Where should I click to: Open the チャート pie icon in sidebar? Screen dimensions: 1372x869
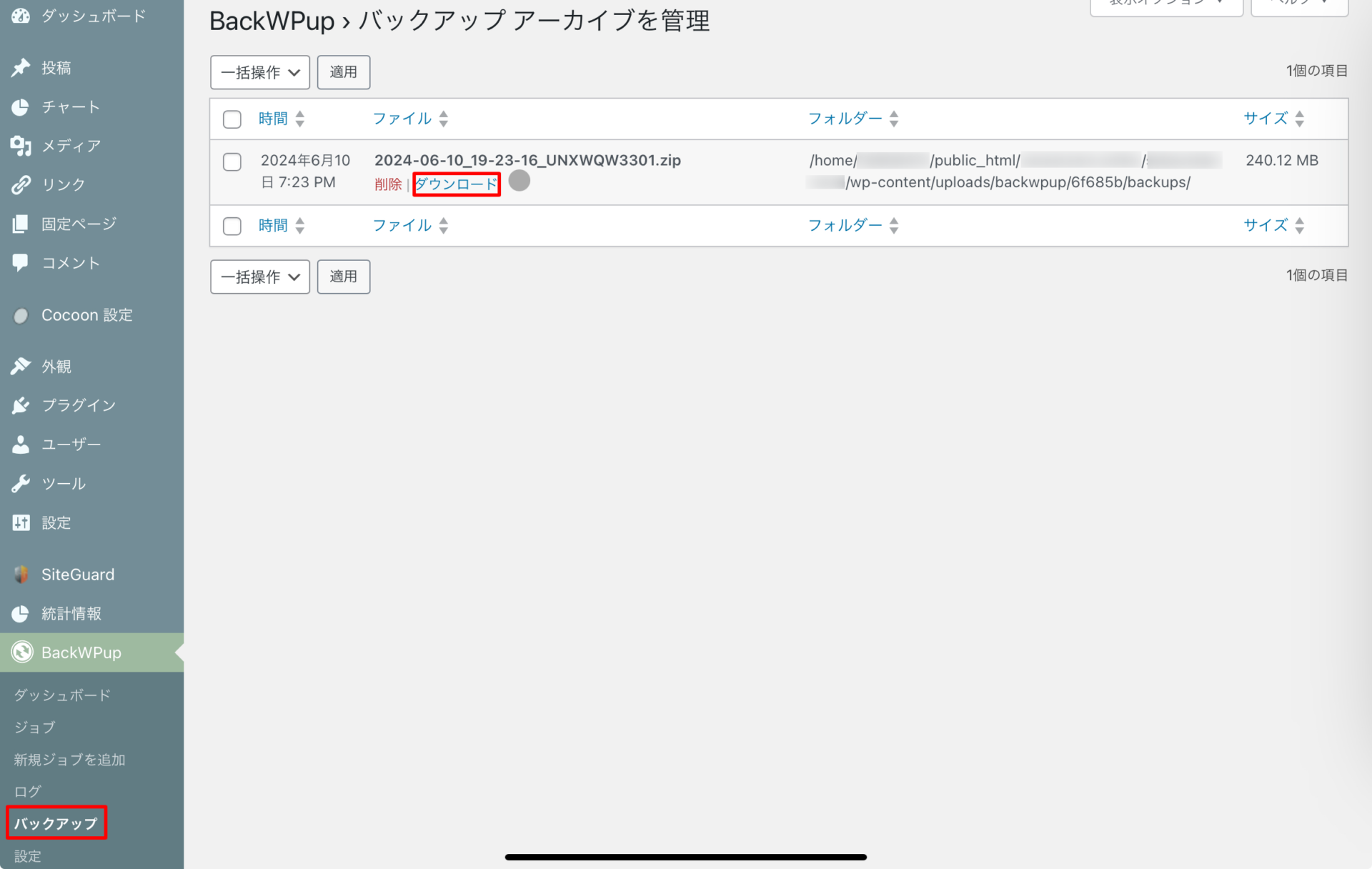pos(21,106)
